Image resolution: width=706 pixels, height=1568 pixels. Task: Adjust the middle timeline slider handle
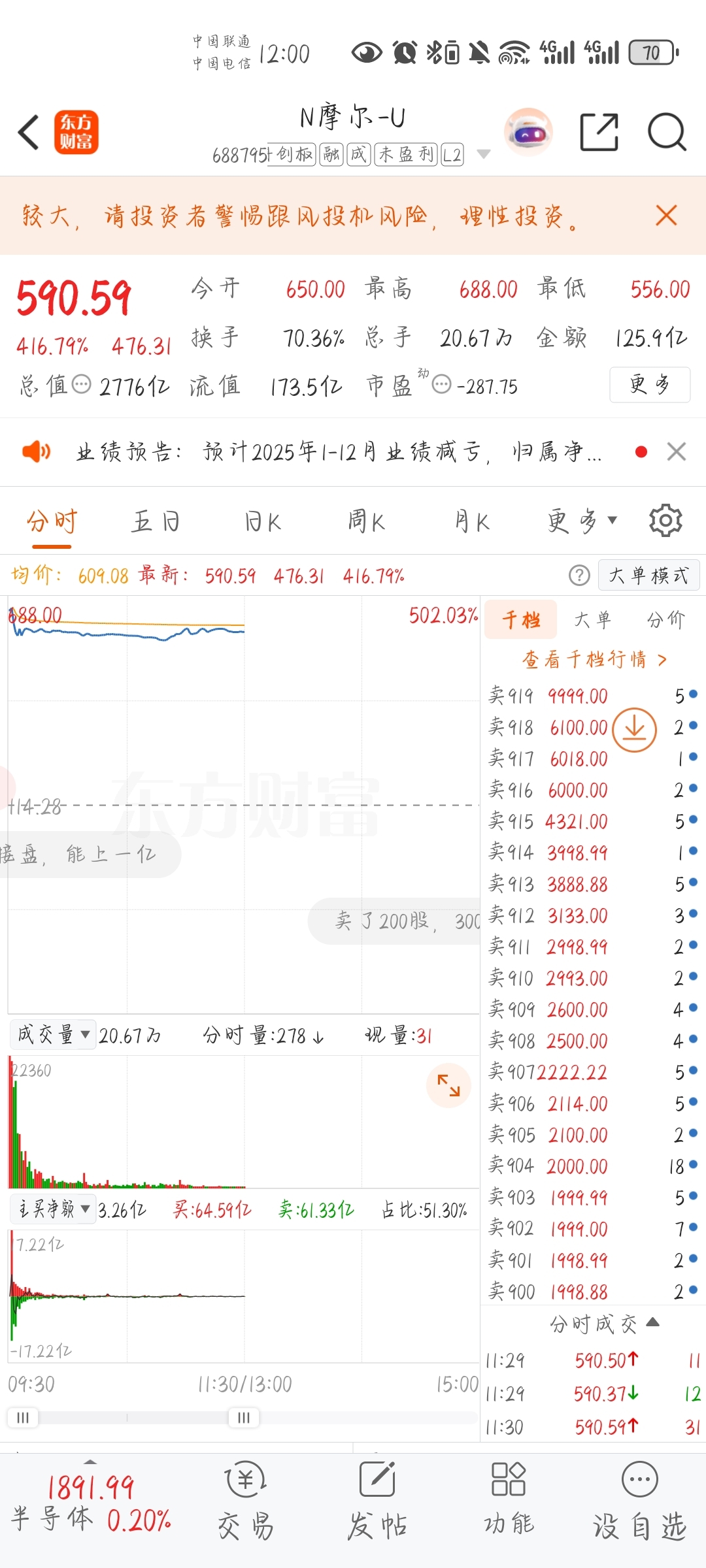pos(244,1417)
